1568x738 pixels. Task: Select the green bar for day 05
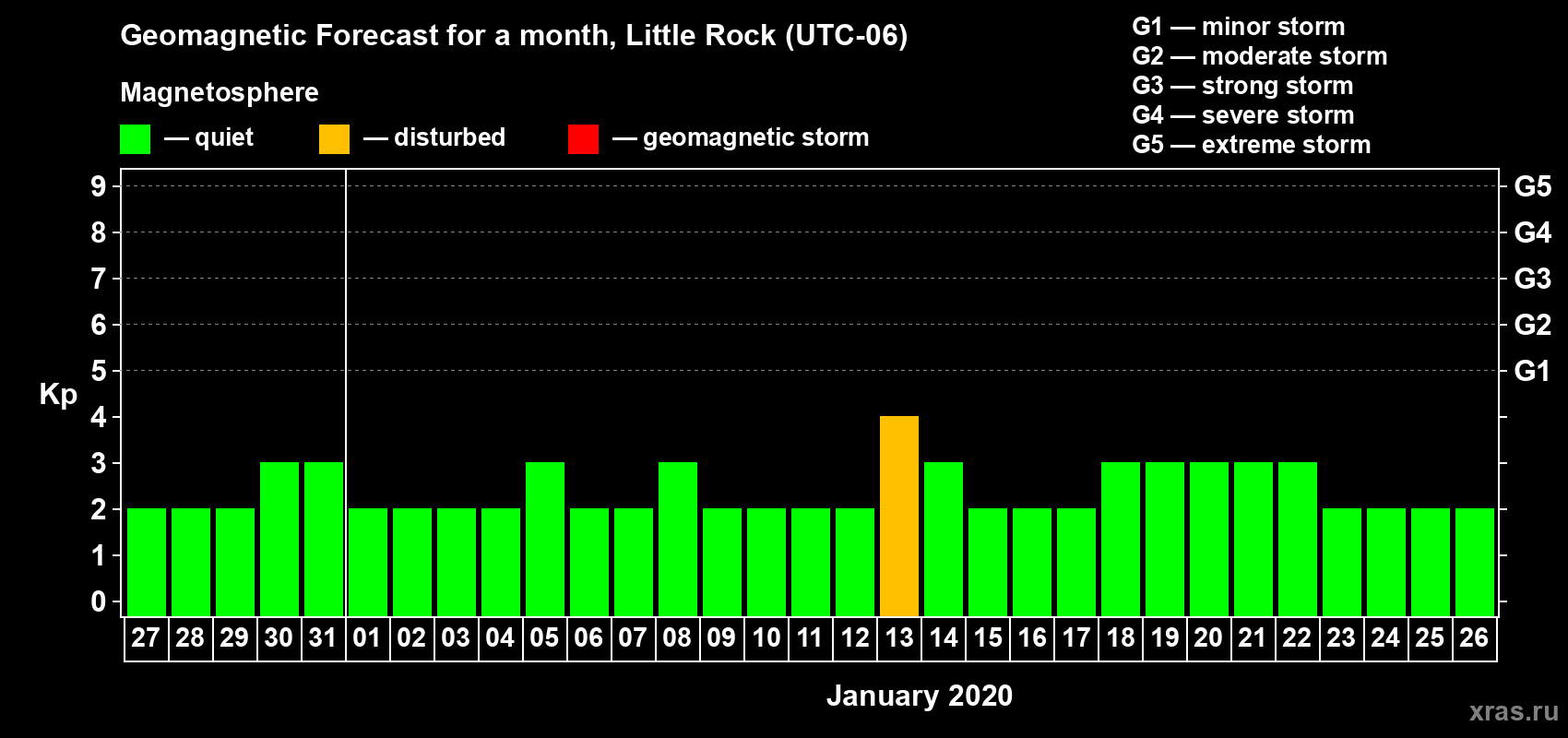[x=545, y=539]
